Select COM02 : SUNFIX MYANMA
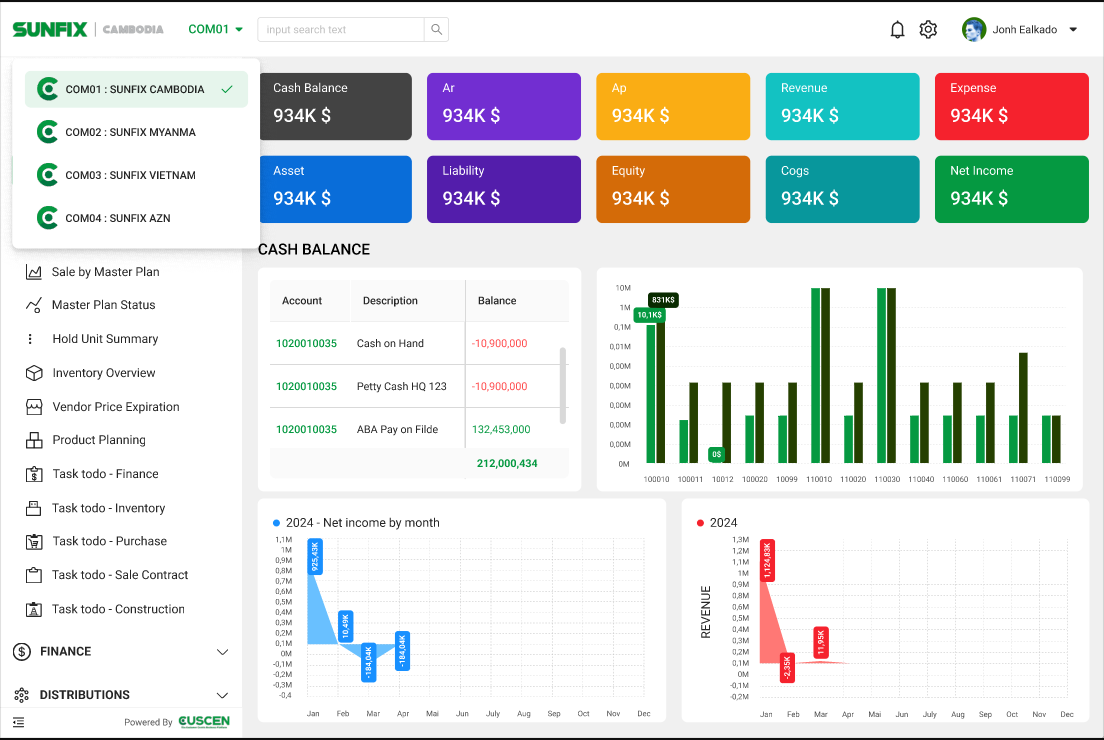The image size is (1104, 740). [x=137, y=132]
